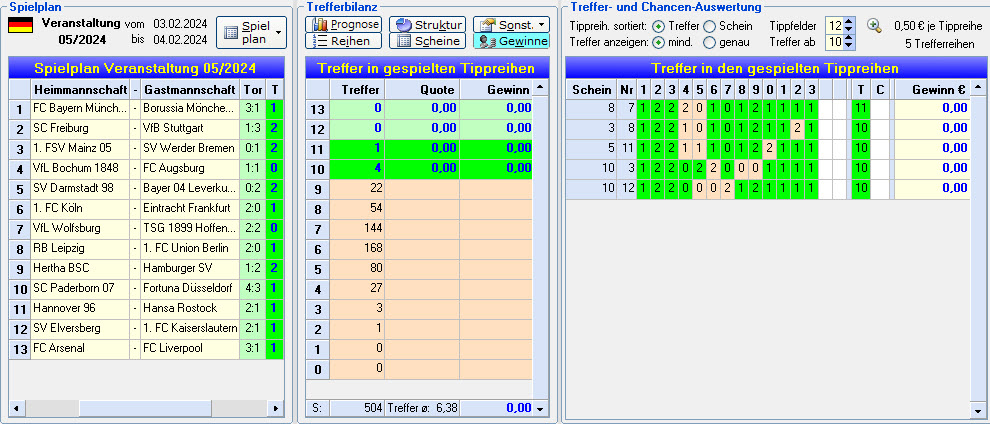Click the Tor column header

coord(253,89)
